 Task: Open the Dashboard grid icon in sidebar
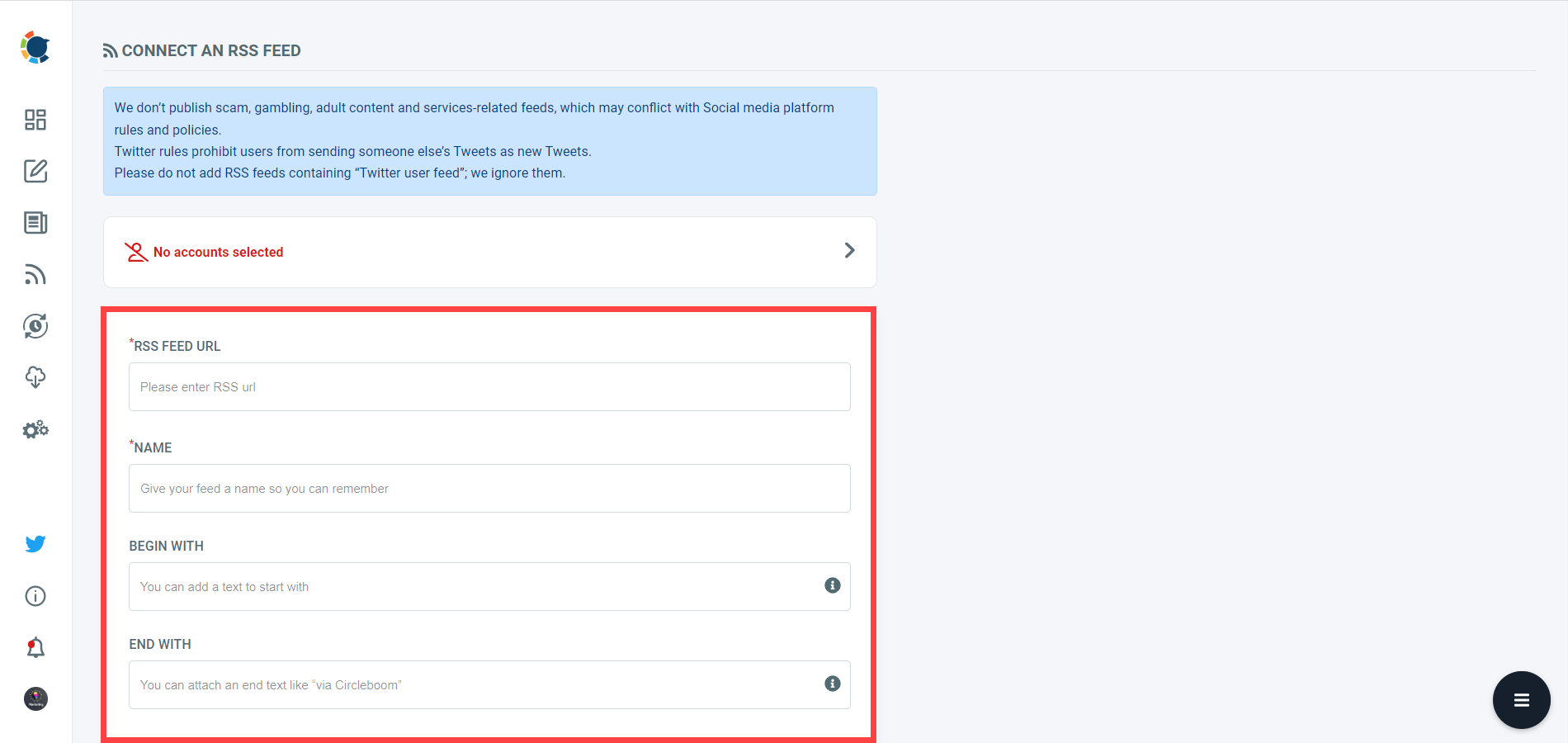35,120
